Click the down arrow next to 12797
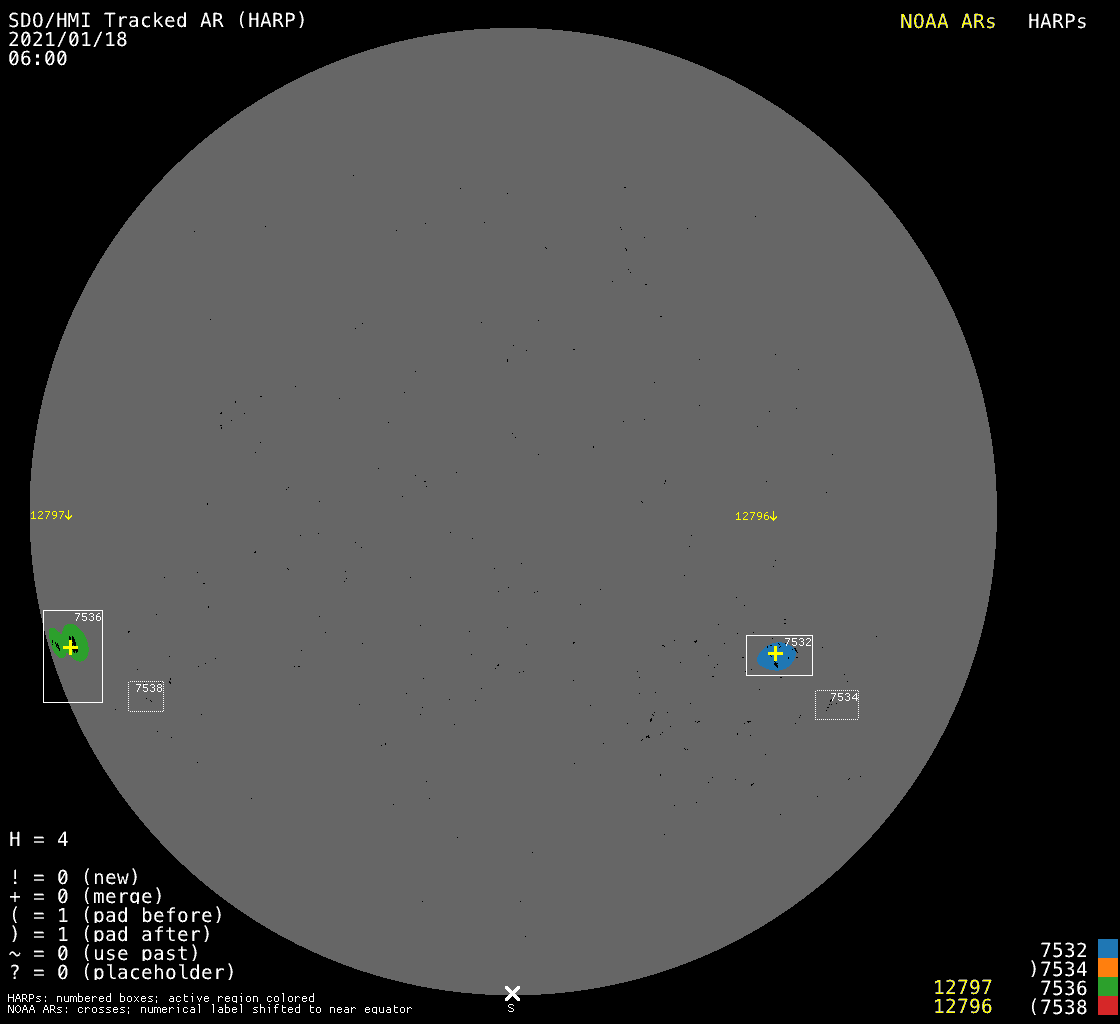Viewport: 1120px width, 1024px height. [69, 515]
